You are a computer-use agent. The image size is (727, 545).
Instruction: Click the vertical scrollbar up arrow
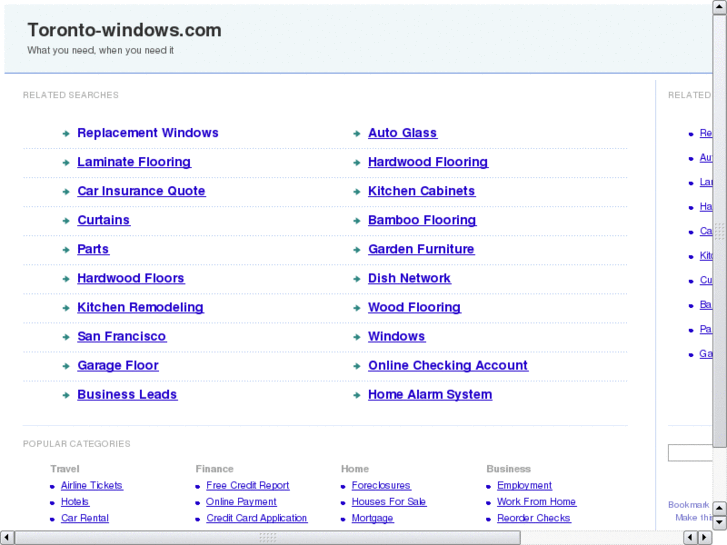720,7
